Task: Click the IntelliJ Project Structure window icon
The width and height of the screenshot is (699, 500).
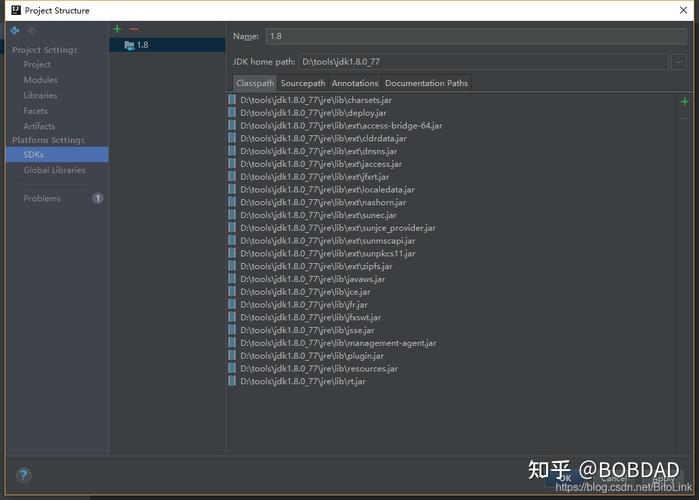Action: [16, 10]
